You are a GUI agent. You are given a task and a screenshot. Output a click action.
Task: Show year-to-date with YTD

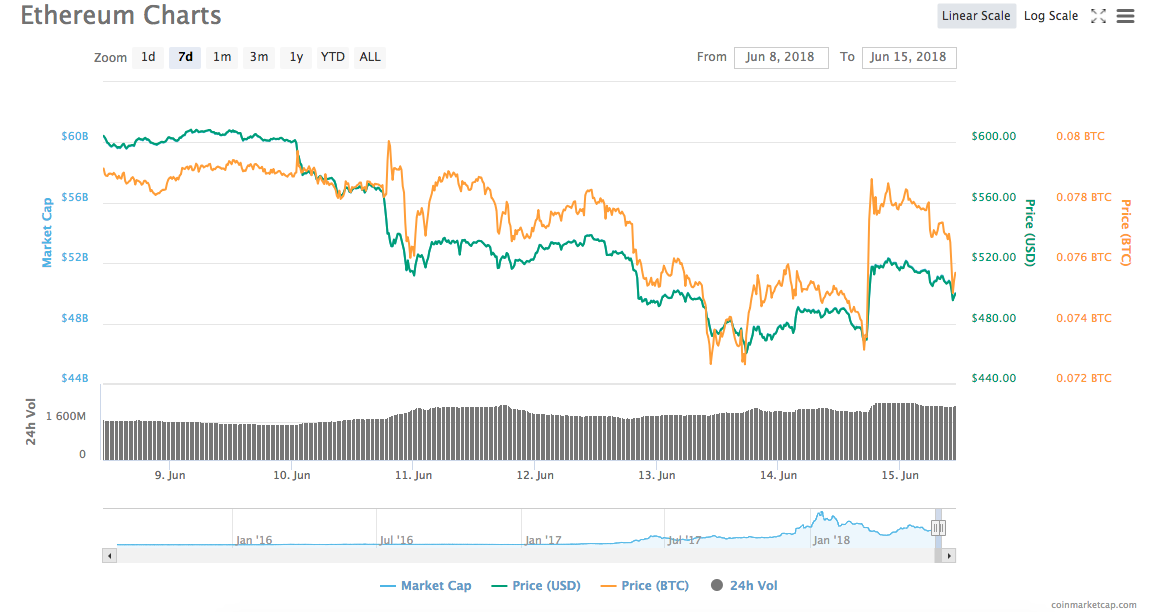pos(333,57)
